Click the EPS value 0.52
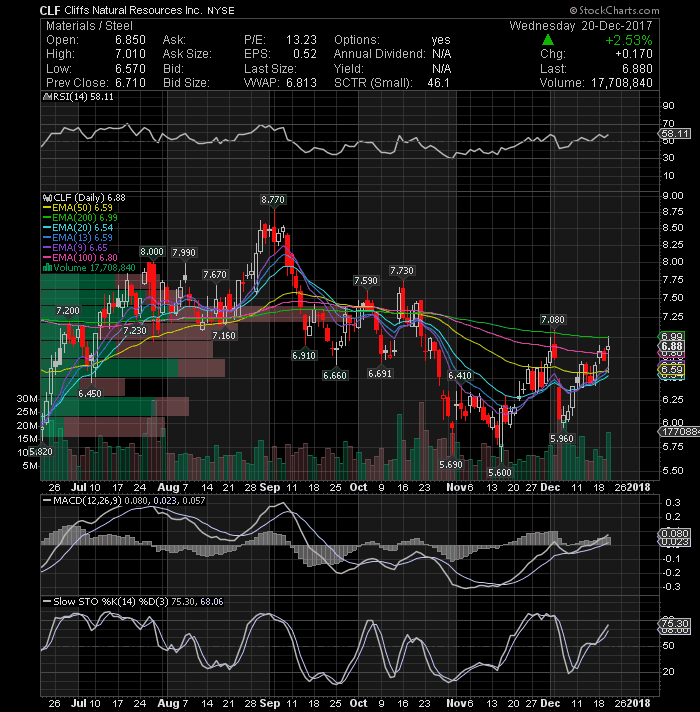700x712 pixels. (305, 54)
